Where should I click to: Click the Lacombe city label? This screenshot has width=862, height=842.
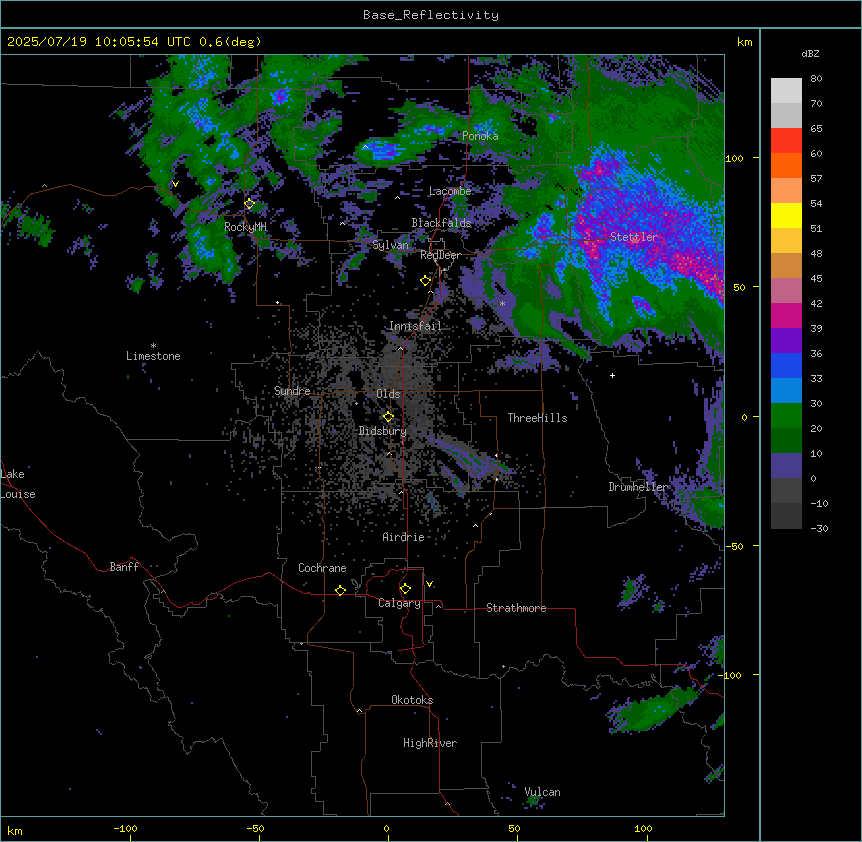tap(450, 191)
